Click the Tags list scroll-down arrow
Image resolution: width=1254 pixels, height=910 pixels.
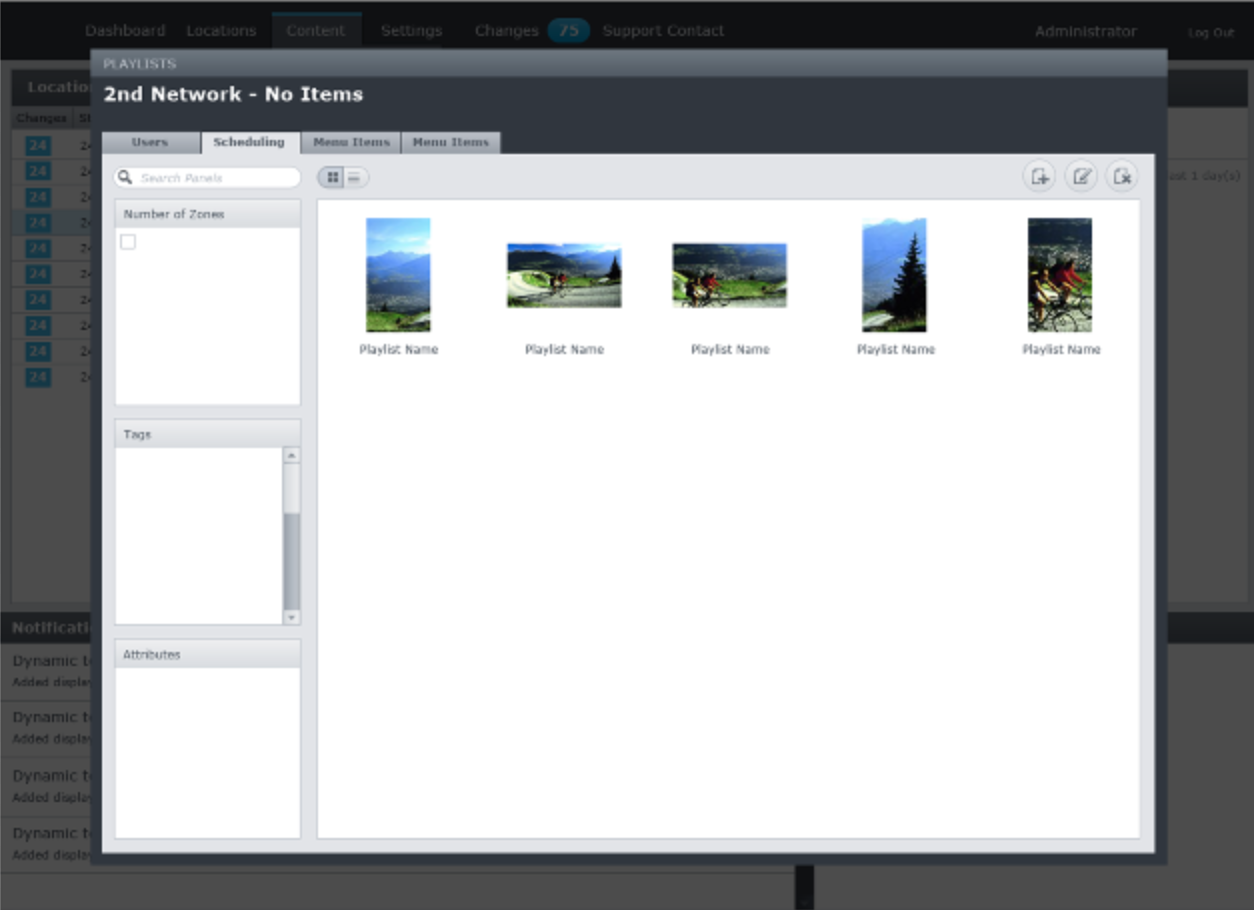(x=291, y=617)
